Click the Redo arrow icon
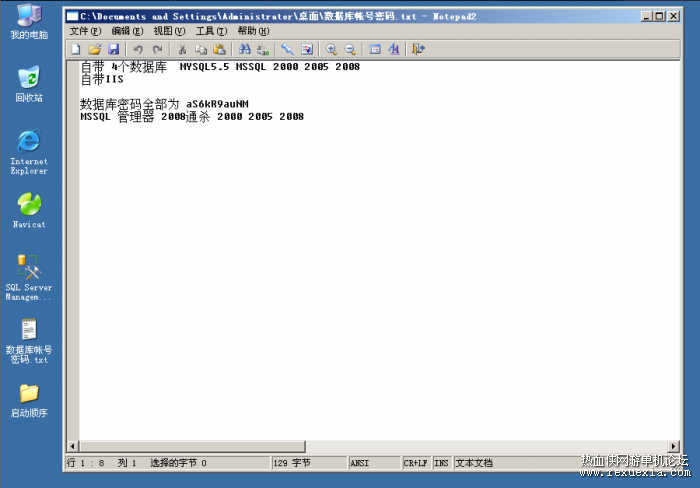 coord(157,49)
